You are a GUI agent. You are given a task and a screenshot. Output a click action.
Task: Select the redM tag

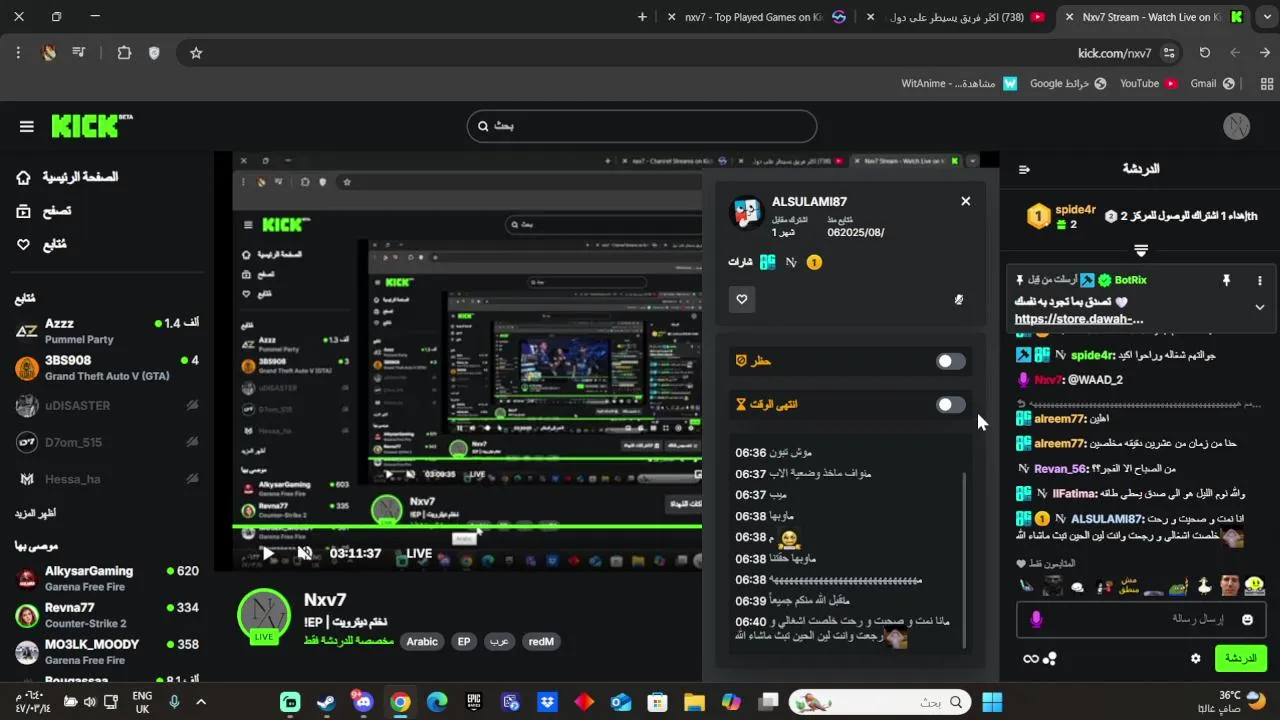(541, 642)
